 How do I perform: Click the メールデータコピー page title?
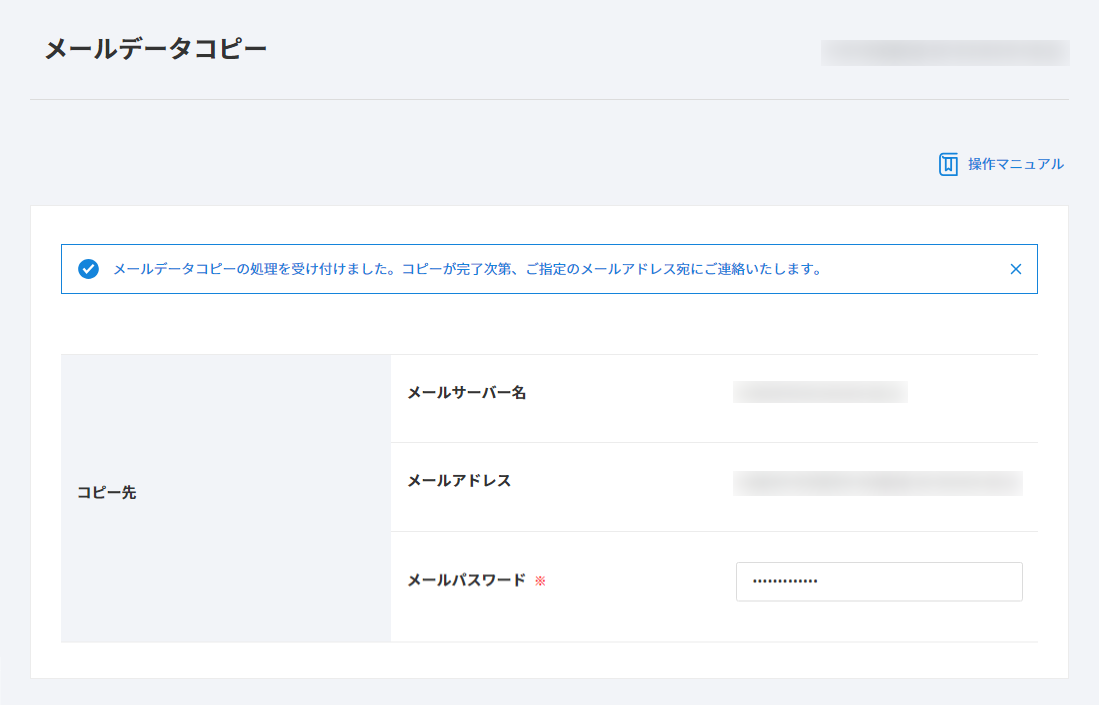pyautogui.click(x=156, y=49)
